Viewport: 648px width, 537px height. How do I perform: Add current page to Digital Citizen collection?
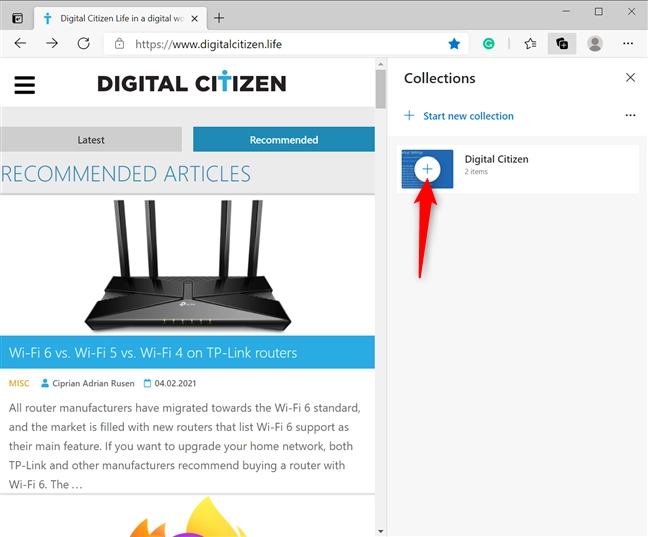427,169
